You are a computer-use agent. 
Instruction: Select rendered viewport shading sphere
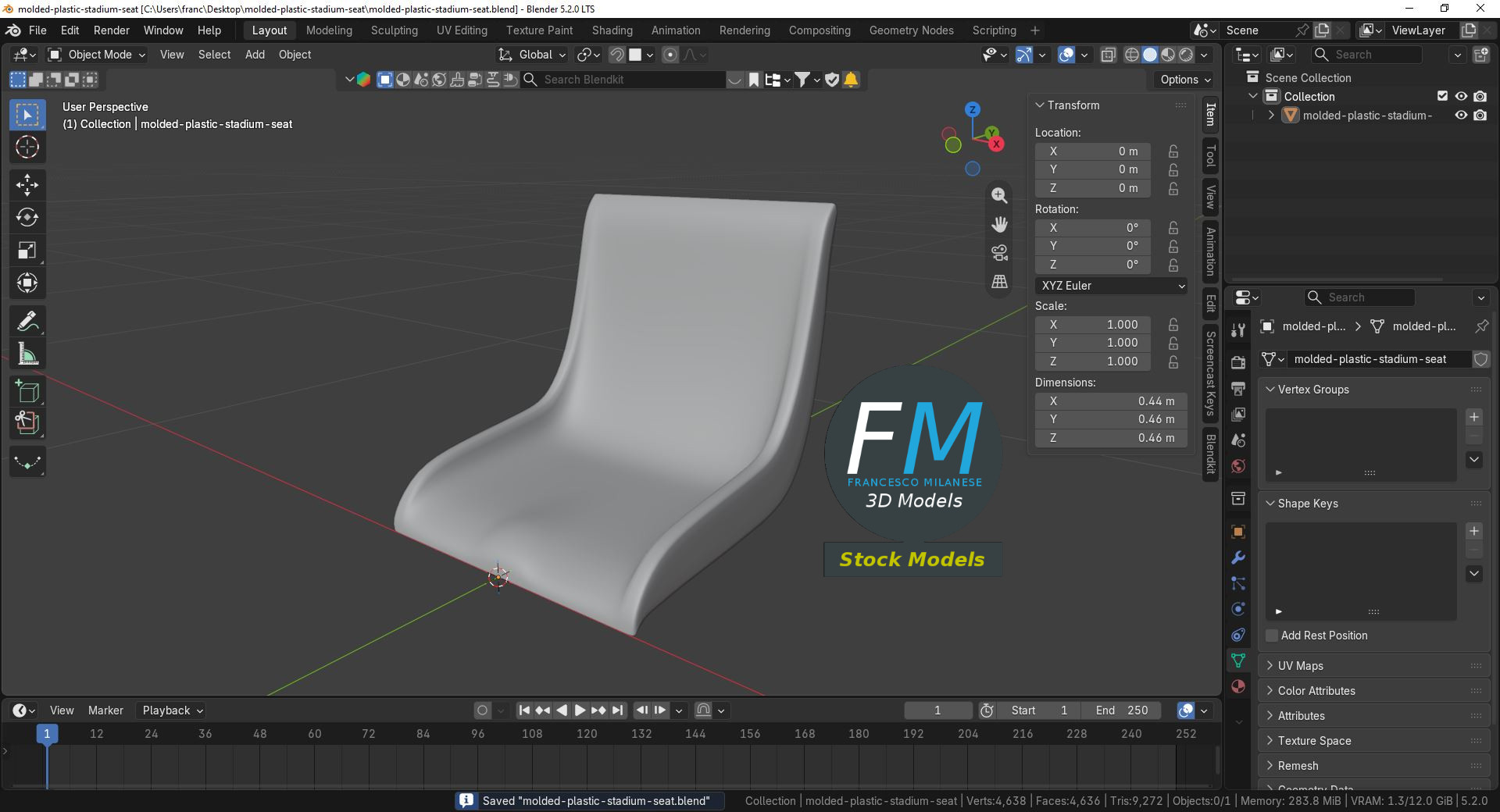click(1186, 55)
